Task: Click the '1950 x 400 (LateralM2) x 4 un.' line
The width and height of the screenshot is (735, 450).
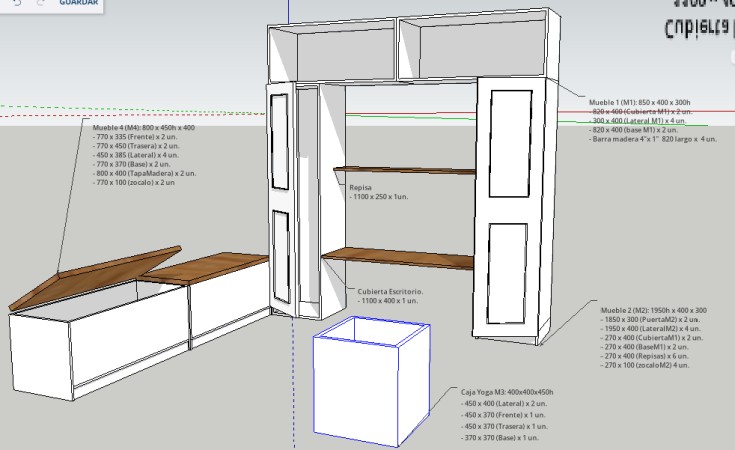Action: (651, 329)
